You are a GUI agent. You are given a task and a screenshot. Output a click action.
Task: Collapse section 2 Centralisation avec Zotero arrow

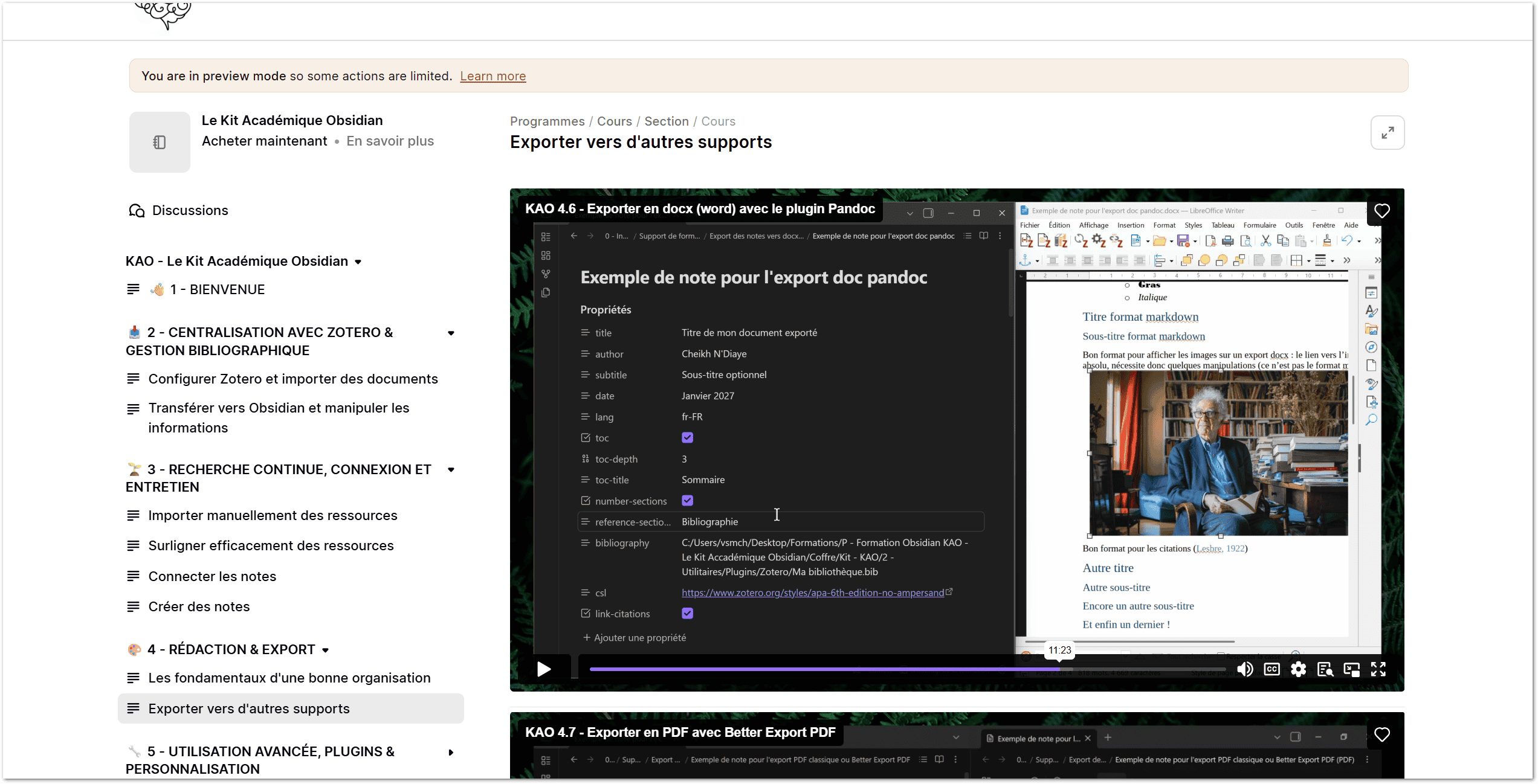[451, 333]
